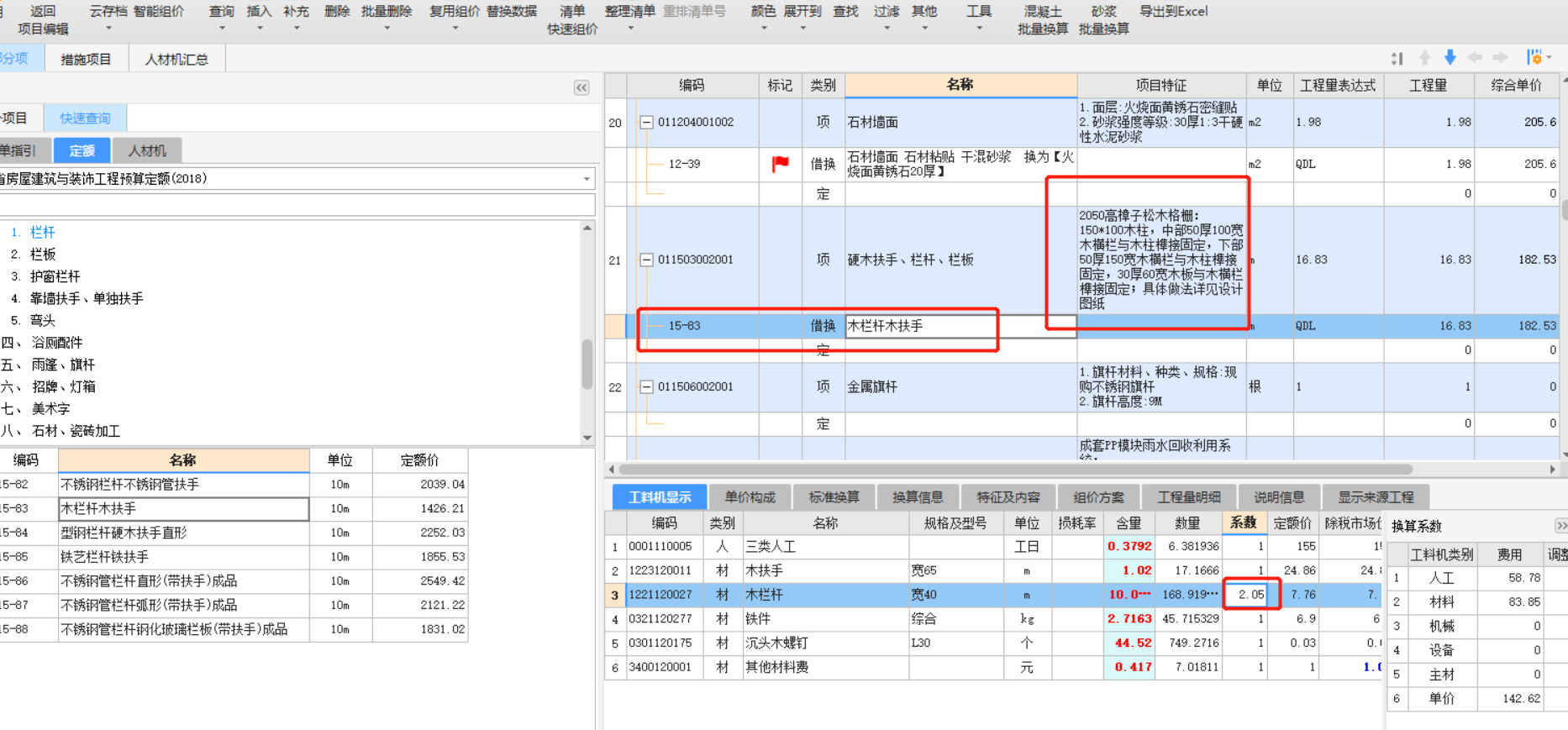Open the 整理清单 dropdown arrow

click(630, 29)
